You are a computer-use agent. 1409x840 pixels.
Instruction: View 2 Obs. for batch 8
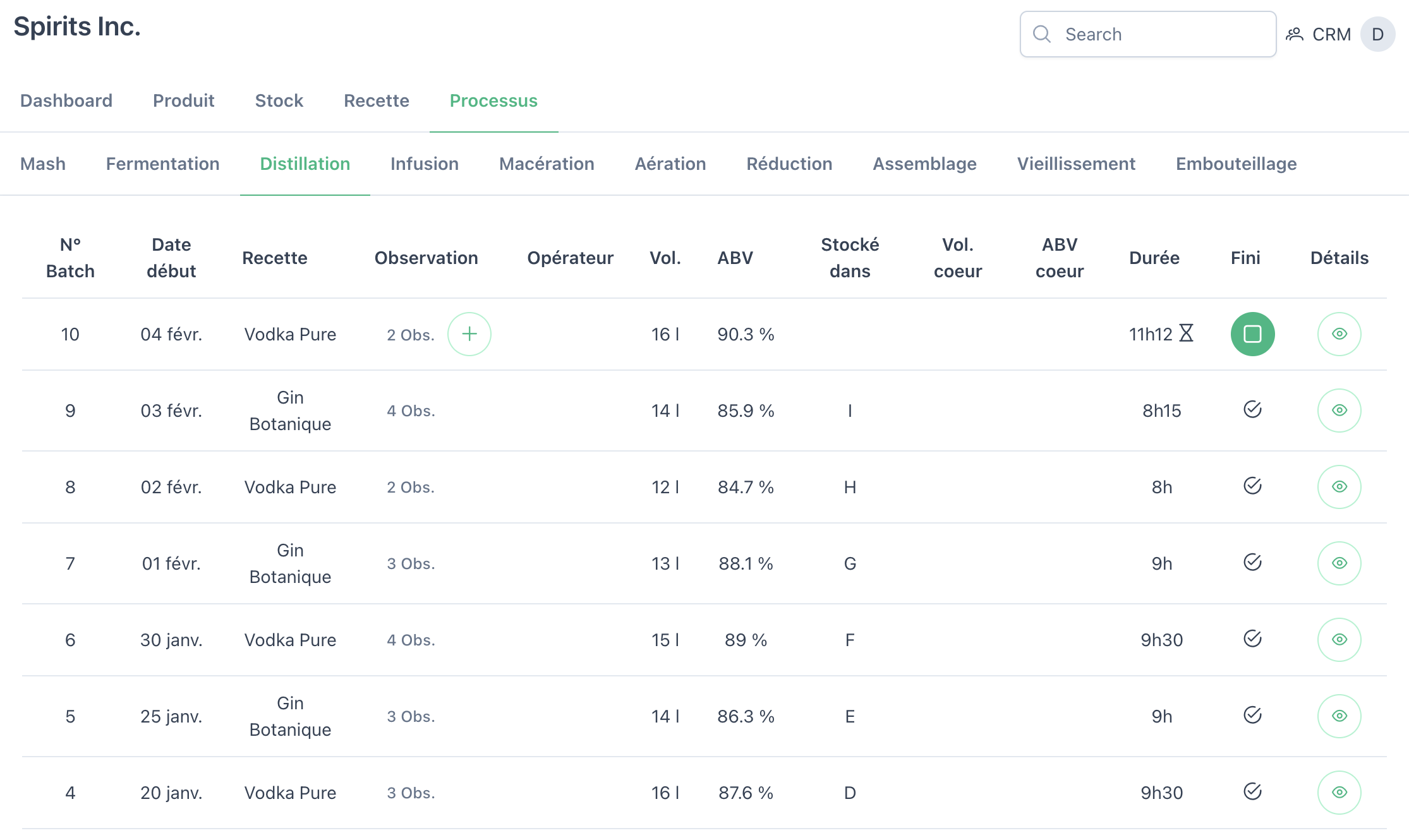click(410, 487)
